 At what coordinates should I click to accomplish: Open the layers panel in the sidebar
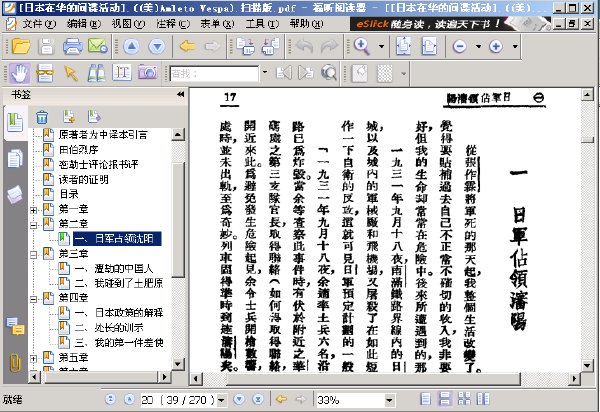pyautogui.click(x=15, y=194)
